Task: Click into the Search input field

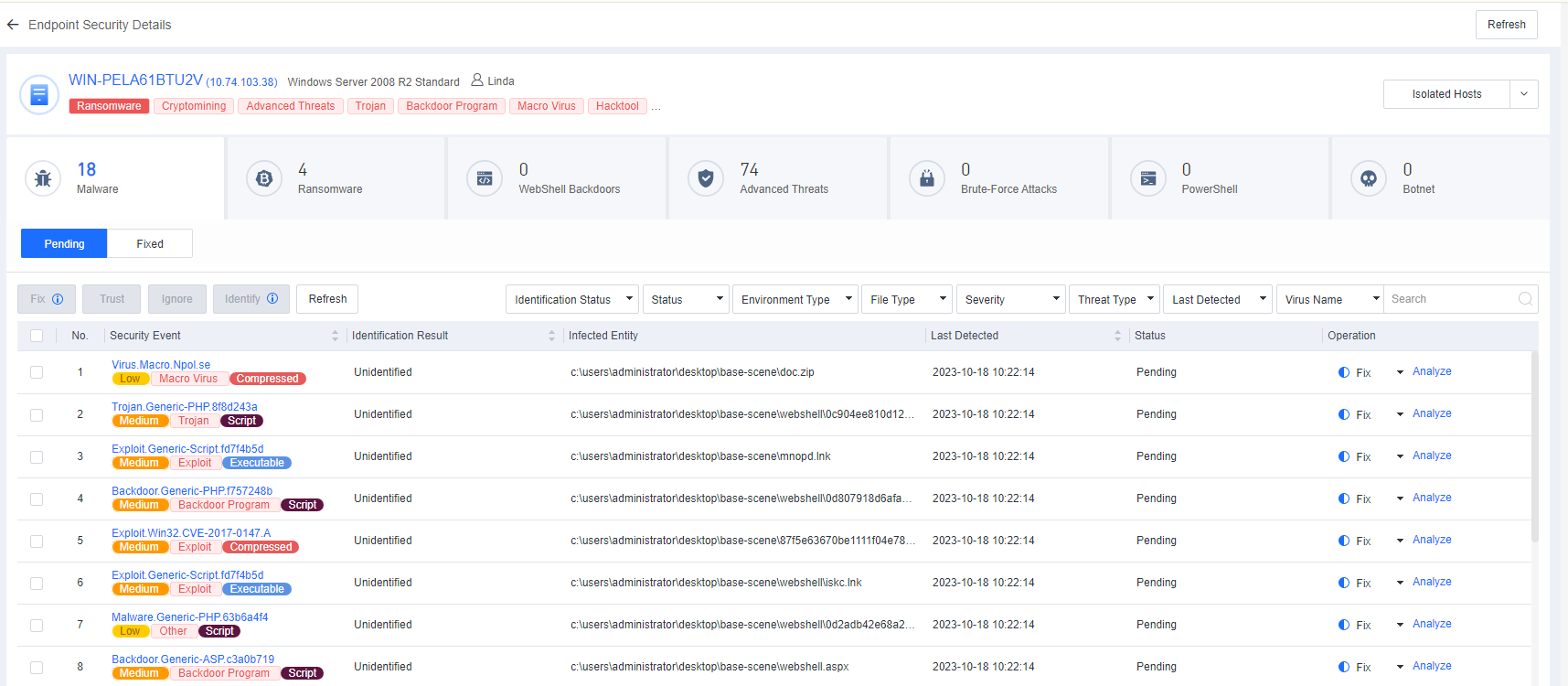Action: (x=1449, y=299)
